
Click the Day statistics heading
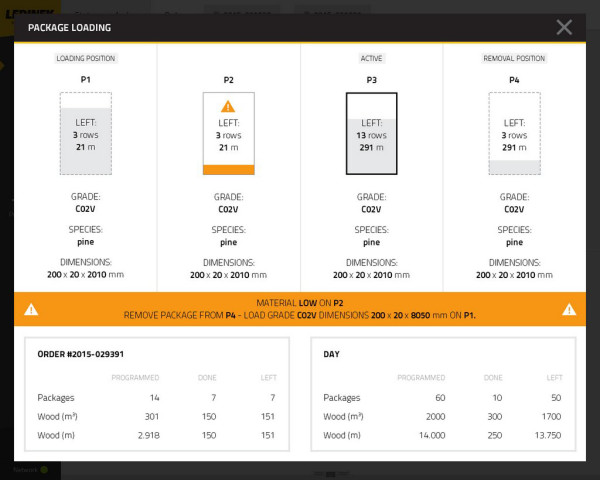coord(332,354)
